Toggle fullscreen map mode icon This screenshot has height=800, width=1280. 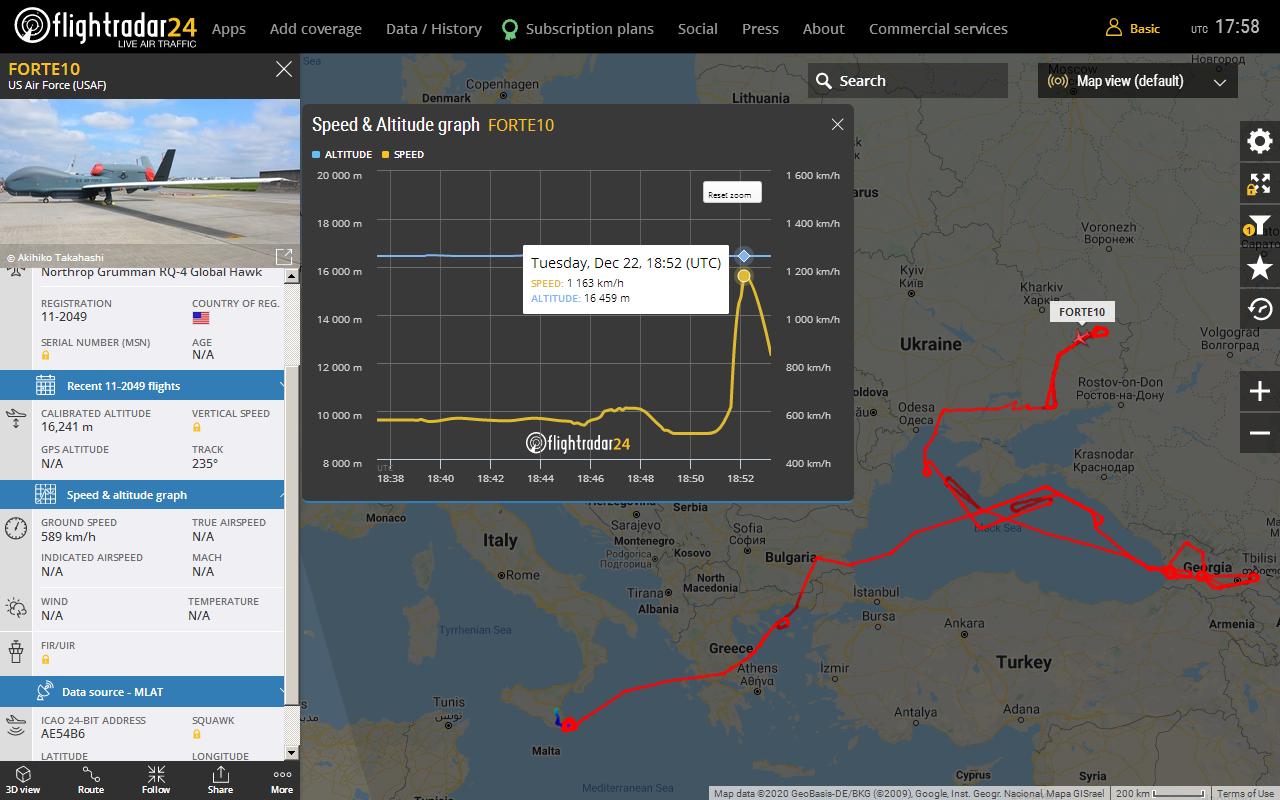tap(1260, 184)
